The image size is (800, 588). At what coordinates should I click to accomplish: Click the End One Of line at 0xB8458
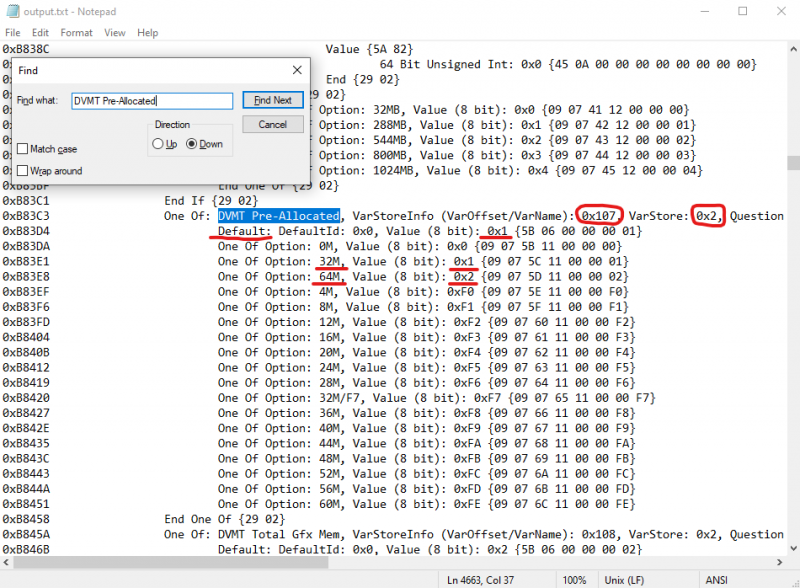(x=224, y=519)
